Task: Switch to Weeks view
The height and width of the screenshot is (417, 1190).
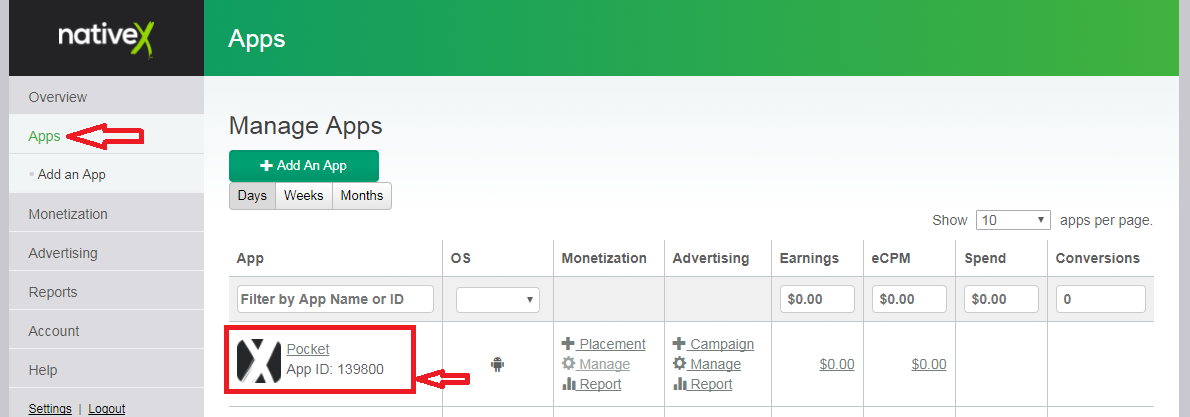Action: click(303, 196)
